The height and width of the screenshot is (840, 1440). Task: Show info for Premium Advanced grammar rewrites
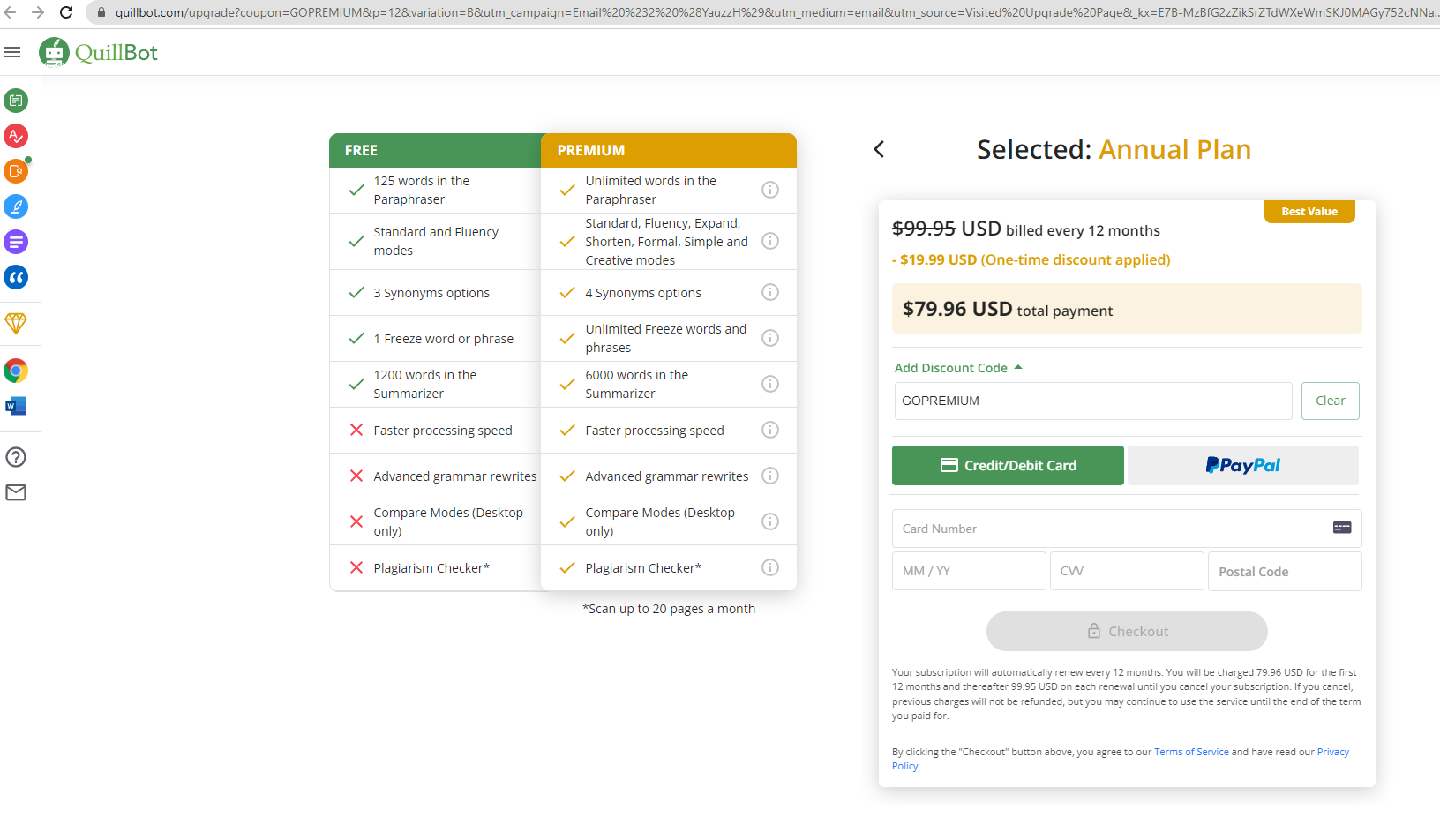pos(770,476)
